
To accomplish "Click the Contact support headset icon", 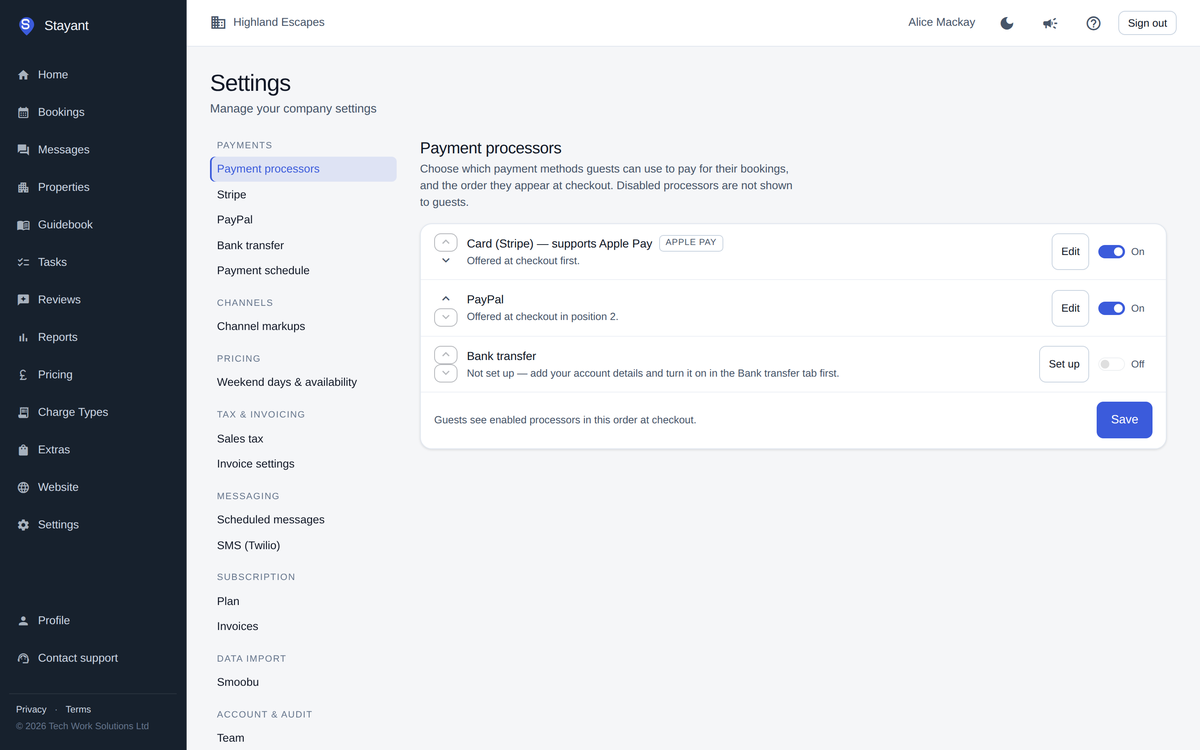I will [x=23, y=658].
